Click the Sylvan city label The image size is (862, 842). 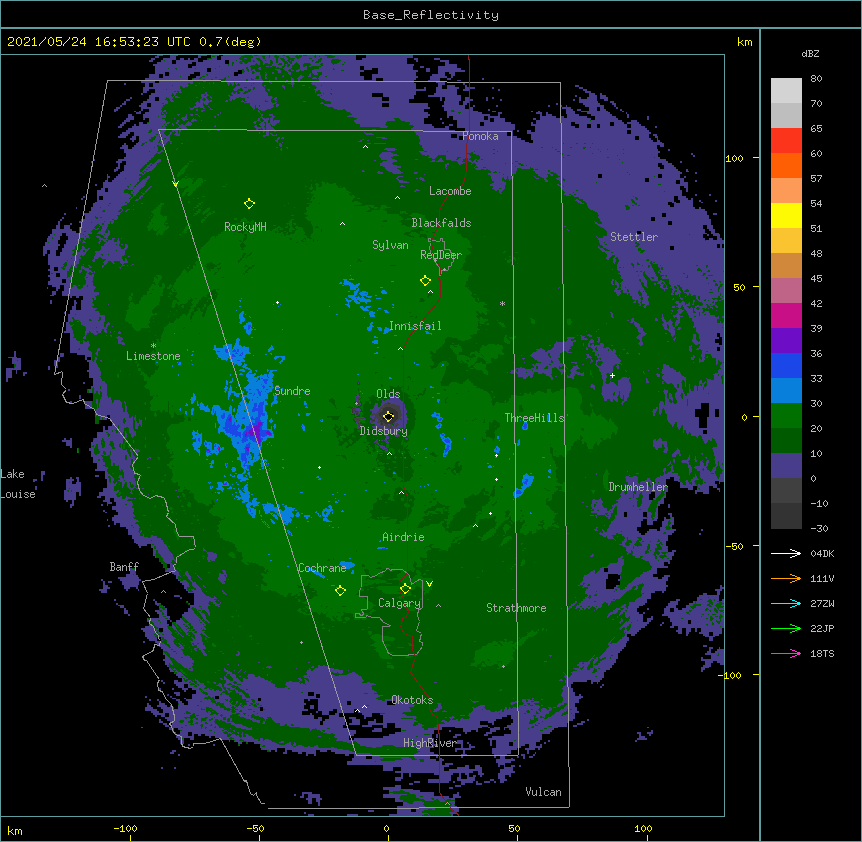tap(390, 245)
